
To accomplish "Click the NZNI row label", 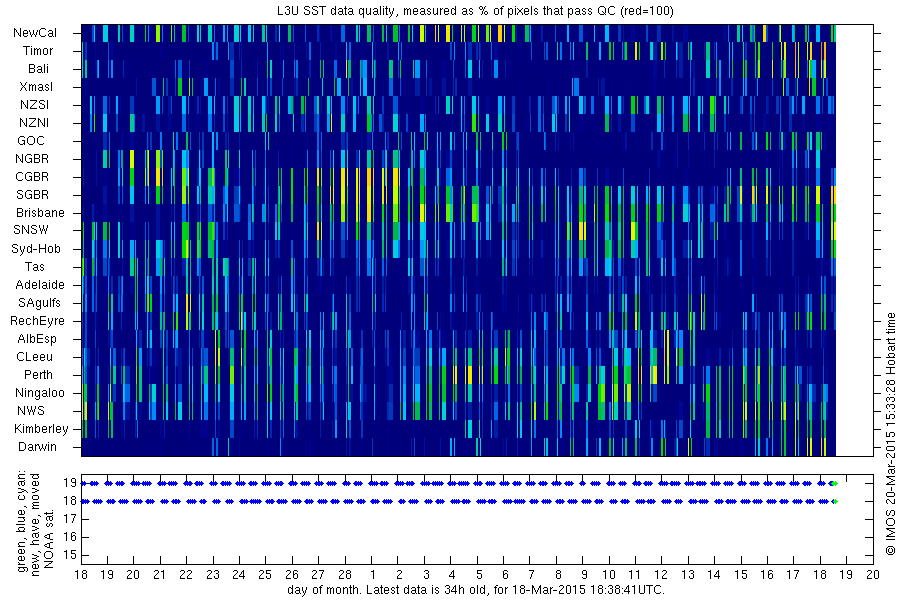I will click(34, 122).
